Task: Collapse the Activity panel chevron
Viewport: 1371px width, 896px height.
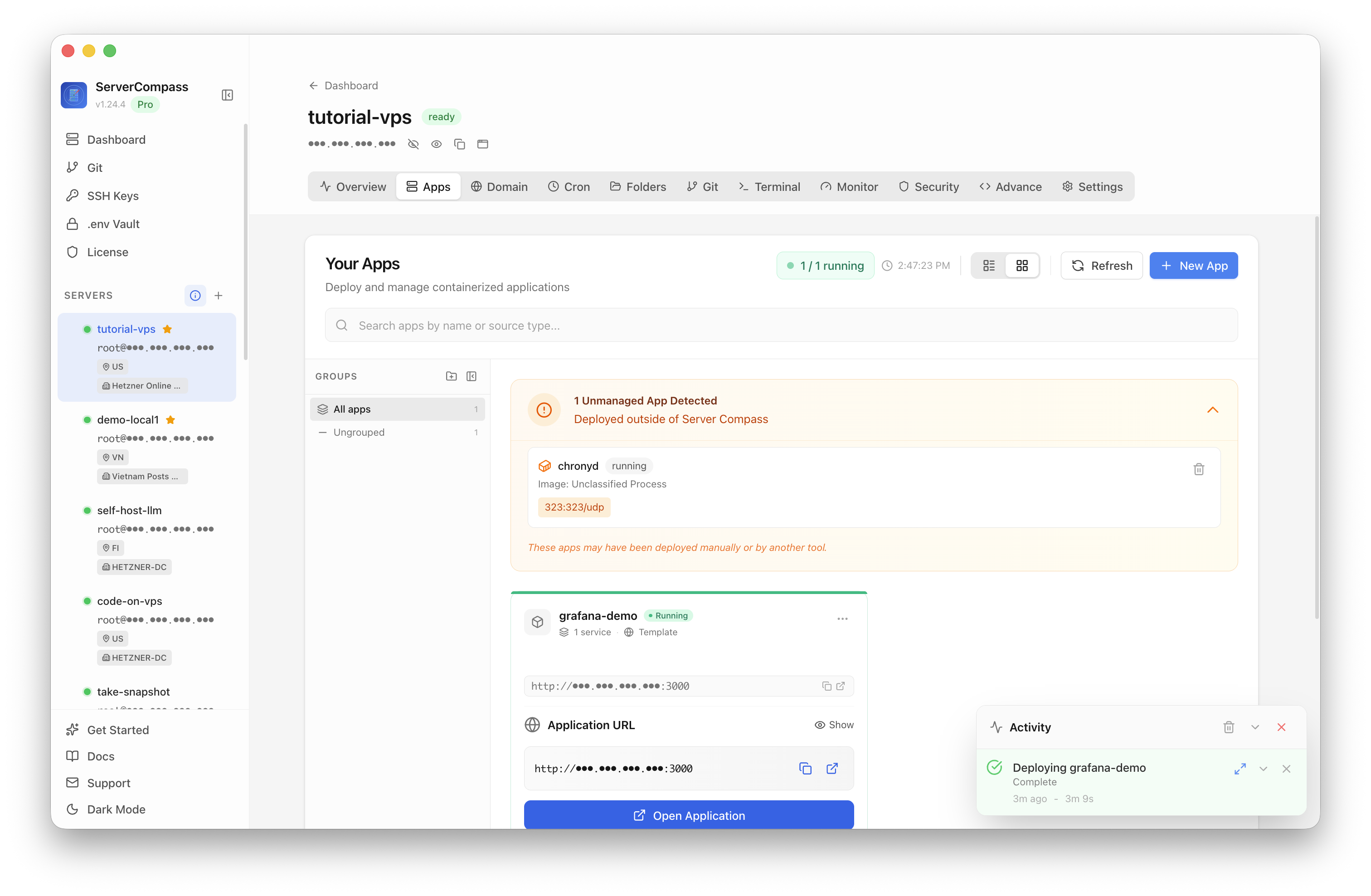Action: pos(1255,727)
